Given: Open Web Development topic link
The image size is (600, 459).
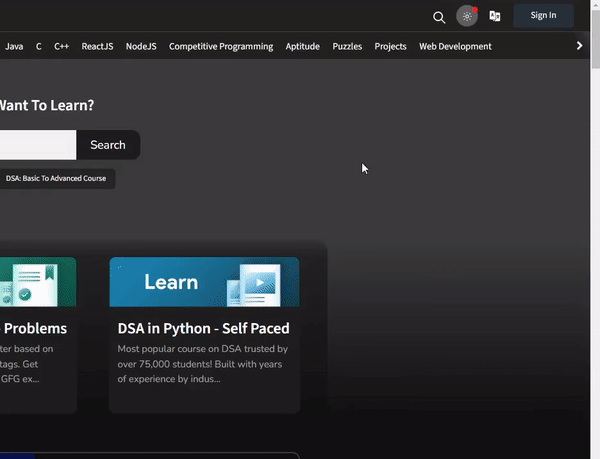Looking at the screenshot, I should click(455, 46).
